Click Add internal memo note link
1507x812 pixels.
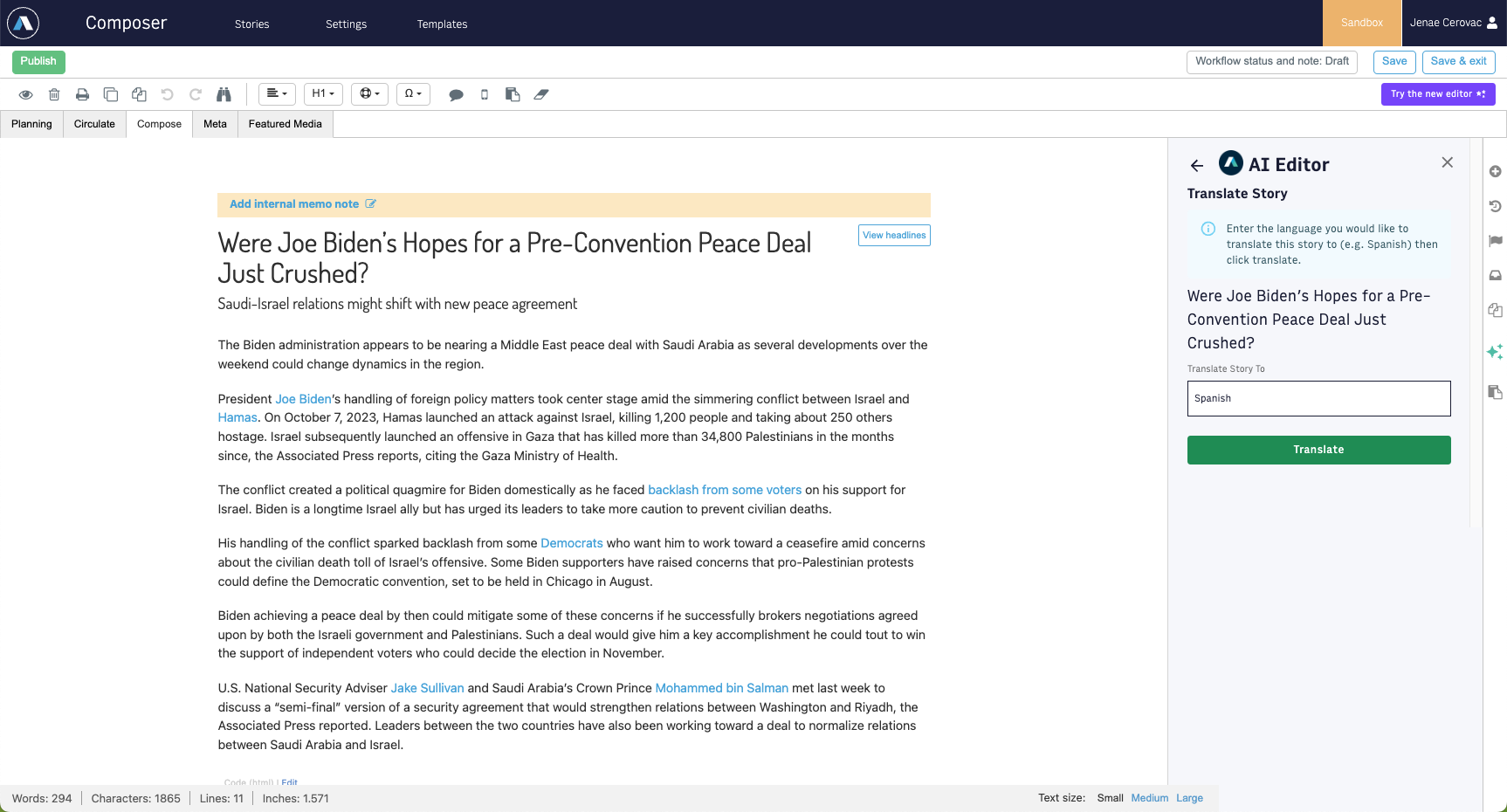(294, 204)
